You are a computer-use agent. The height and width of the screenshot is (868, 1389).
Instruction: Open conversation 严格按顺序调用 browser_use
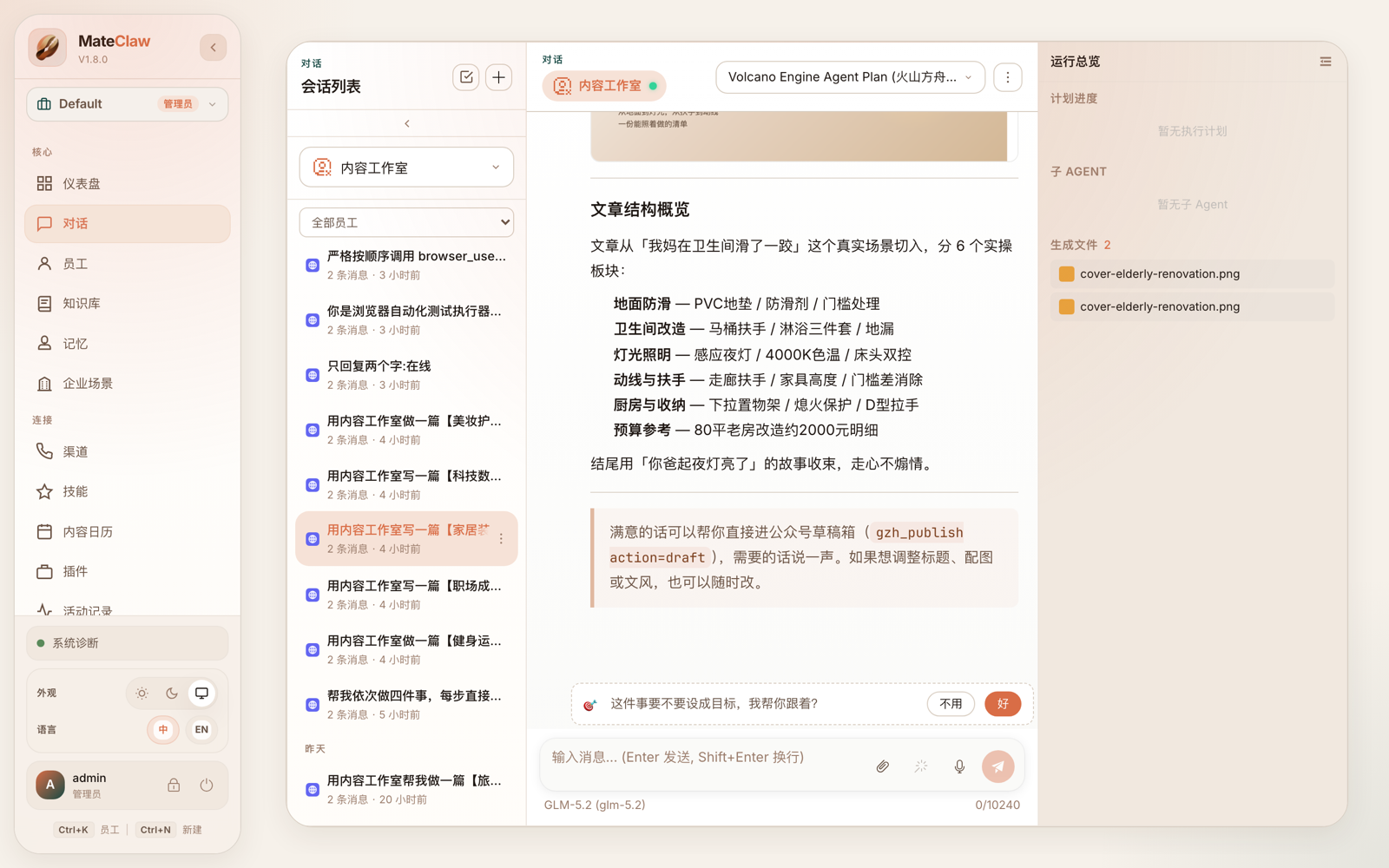tap(406, 265)
